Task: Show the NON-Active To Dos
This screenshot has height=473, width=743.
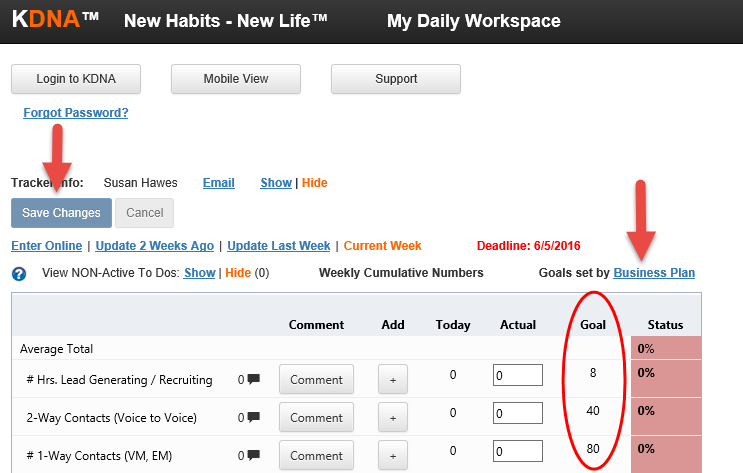Action: tap(199, 273)
